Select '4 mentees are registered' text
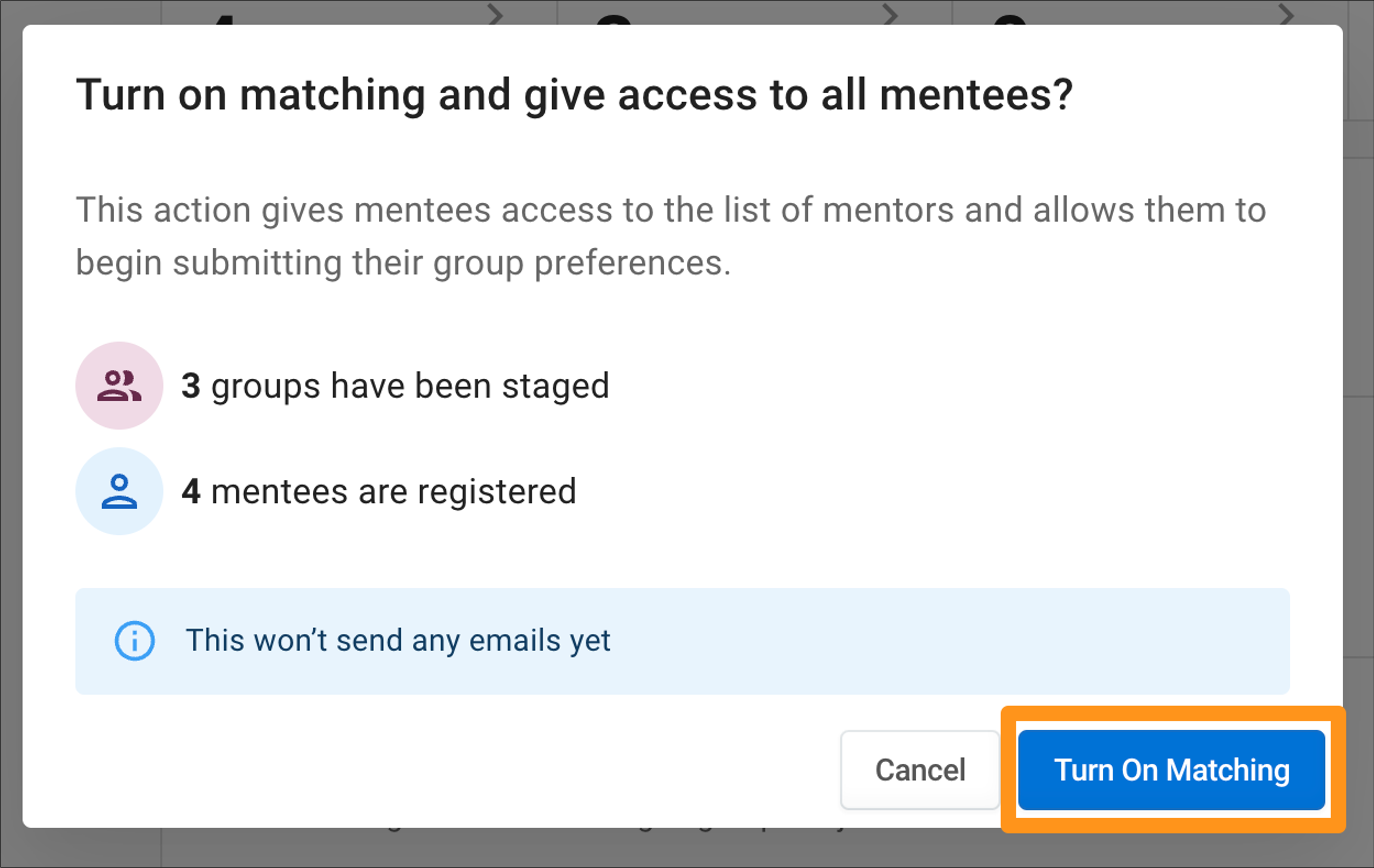 tap(379, 492)
